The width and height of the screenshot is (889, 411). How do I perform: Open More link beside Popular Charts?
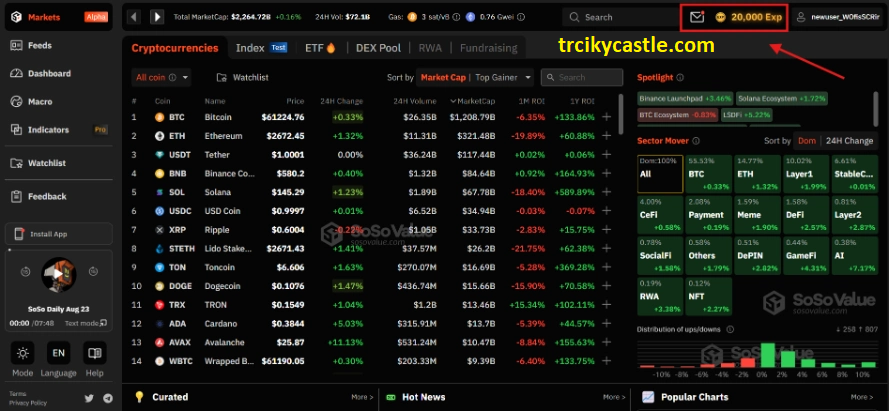coord(862,397)
